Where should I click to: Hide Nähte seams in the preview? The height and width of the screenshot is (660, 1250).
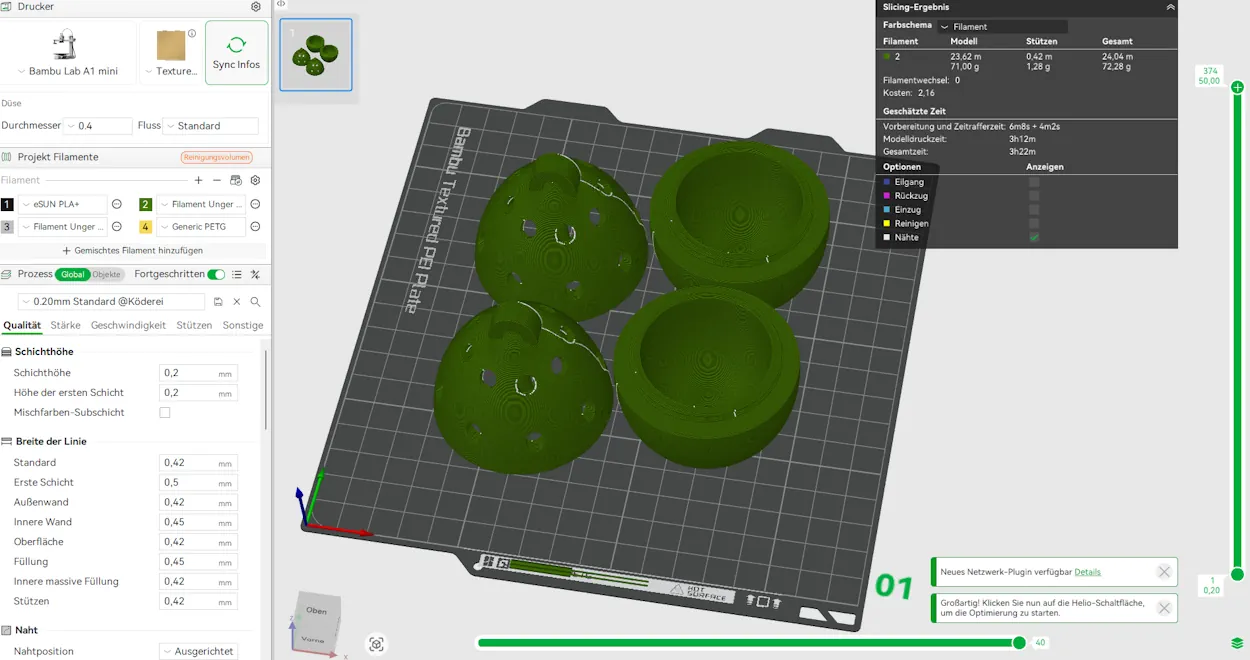tap(1034, 237)
